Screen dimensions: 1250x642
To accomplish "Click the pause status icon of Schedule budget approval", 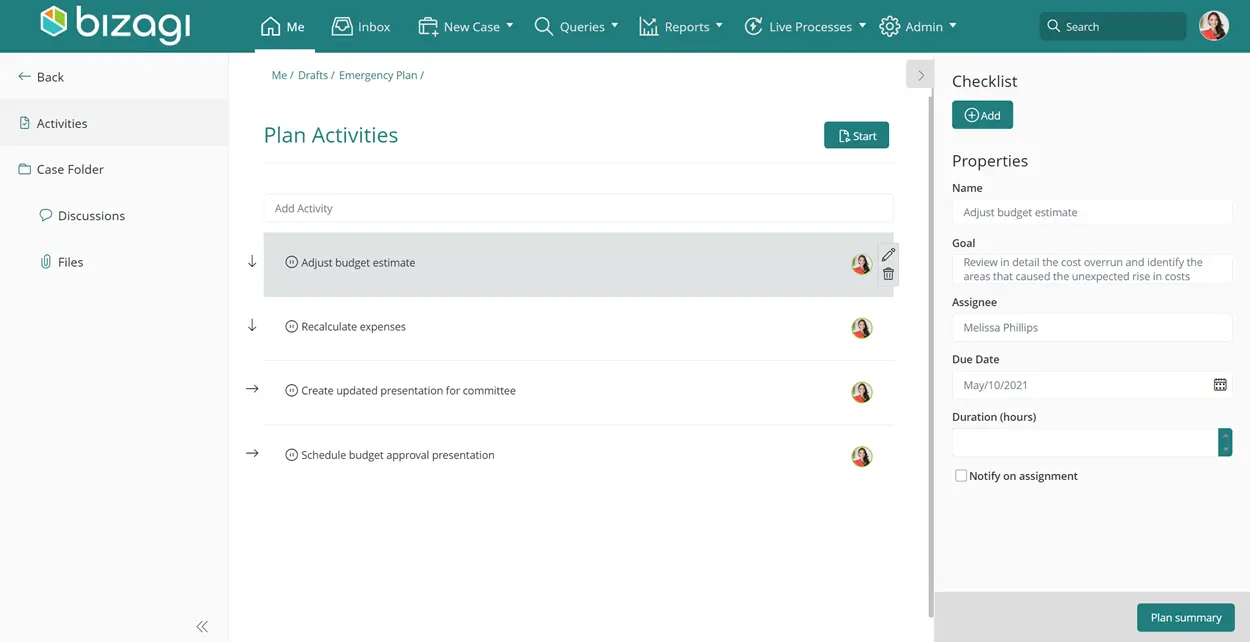I will coord(292,454).
